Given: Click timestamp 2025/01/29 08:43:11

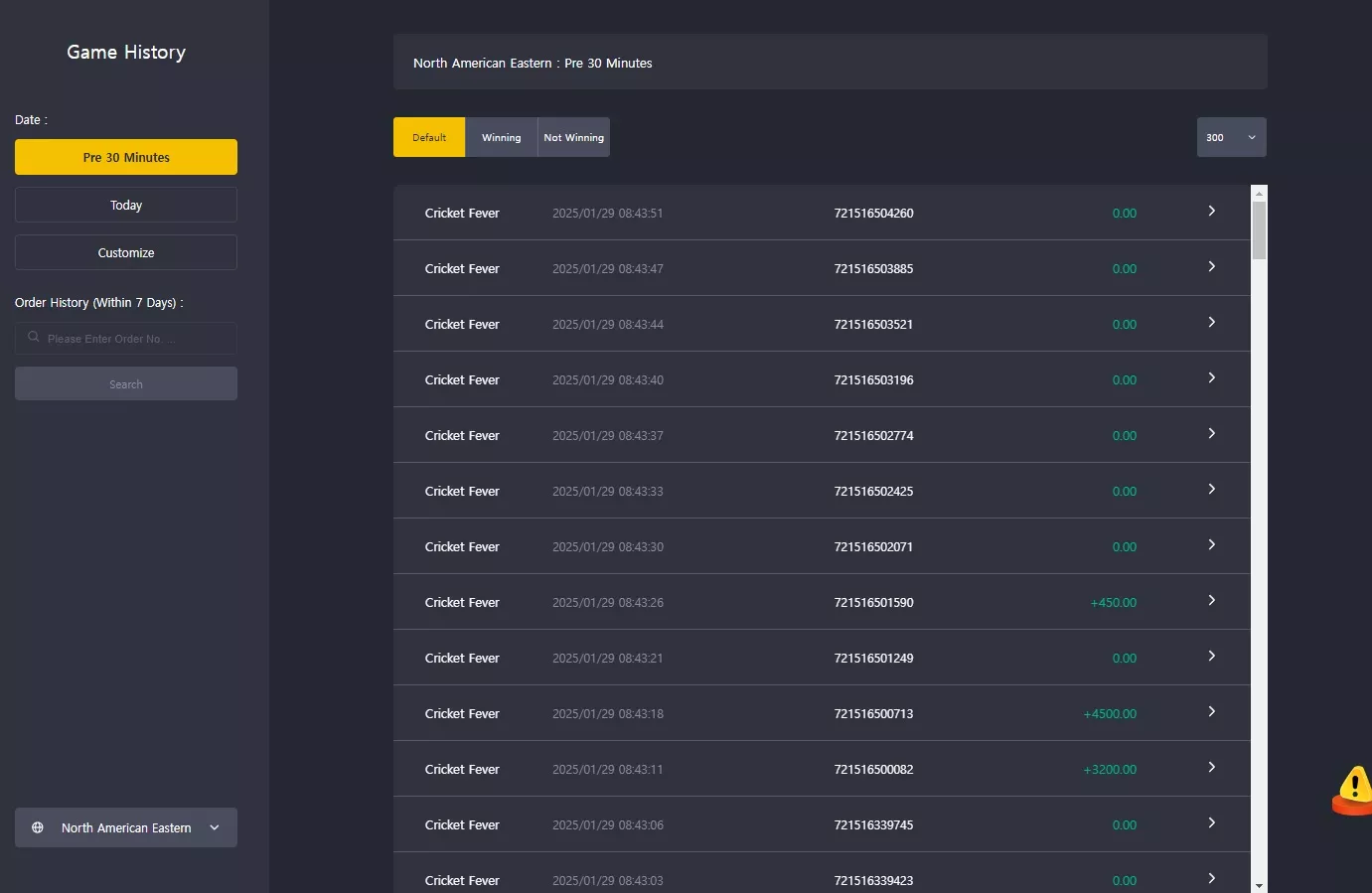Looking at the screenshot, I should [x=607, y=769].
